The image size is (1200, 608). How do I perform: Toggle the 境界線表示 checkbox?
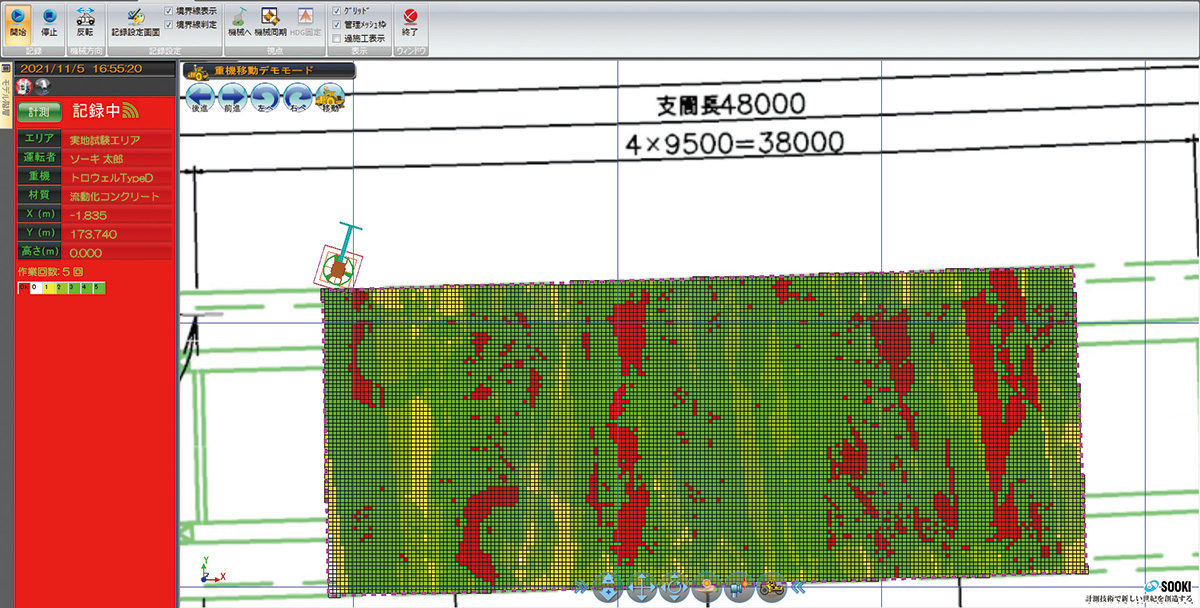click(168, 10)
